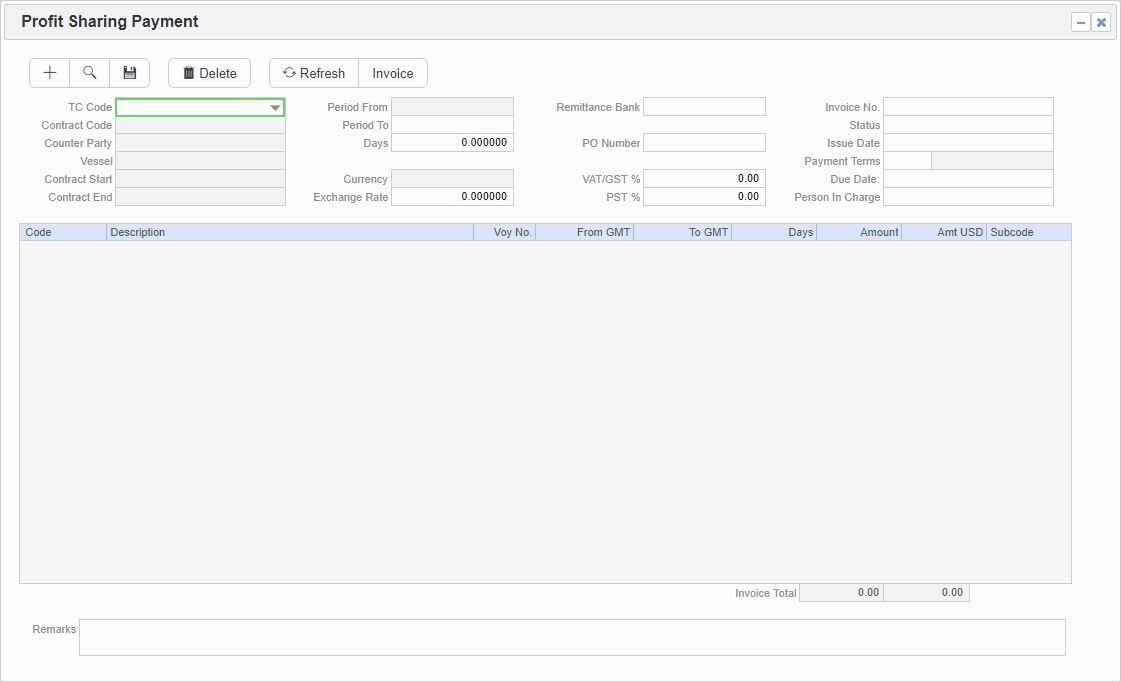Open the TC Code dropdown list
Screen dimensions: 1121x682
tap(276, 106)
